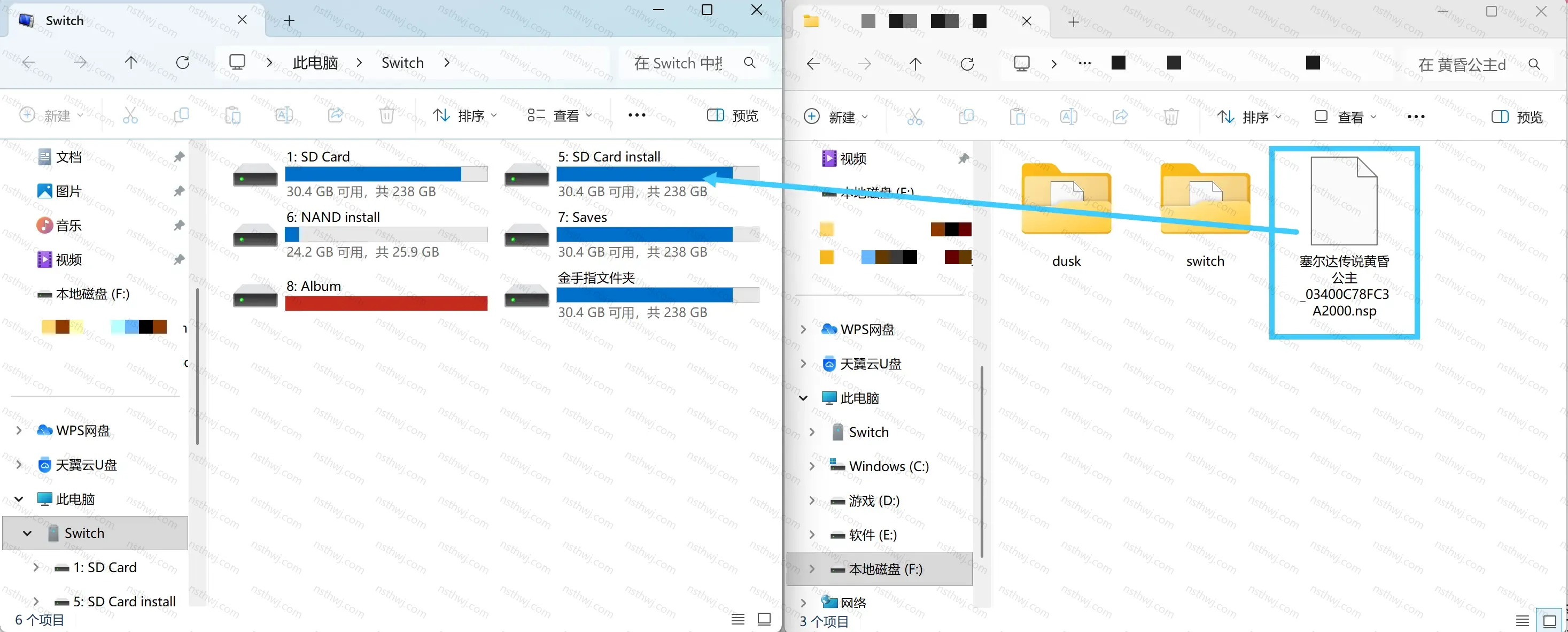Close the Switch tab
The width and height of the screenshot is (1568, 632).
tap(242, 20)
